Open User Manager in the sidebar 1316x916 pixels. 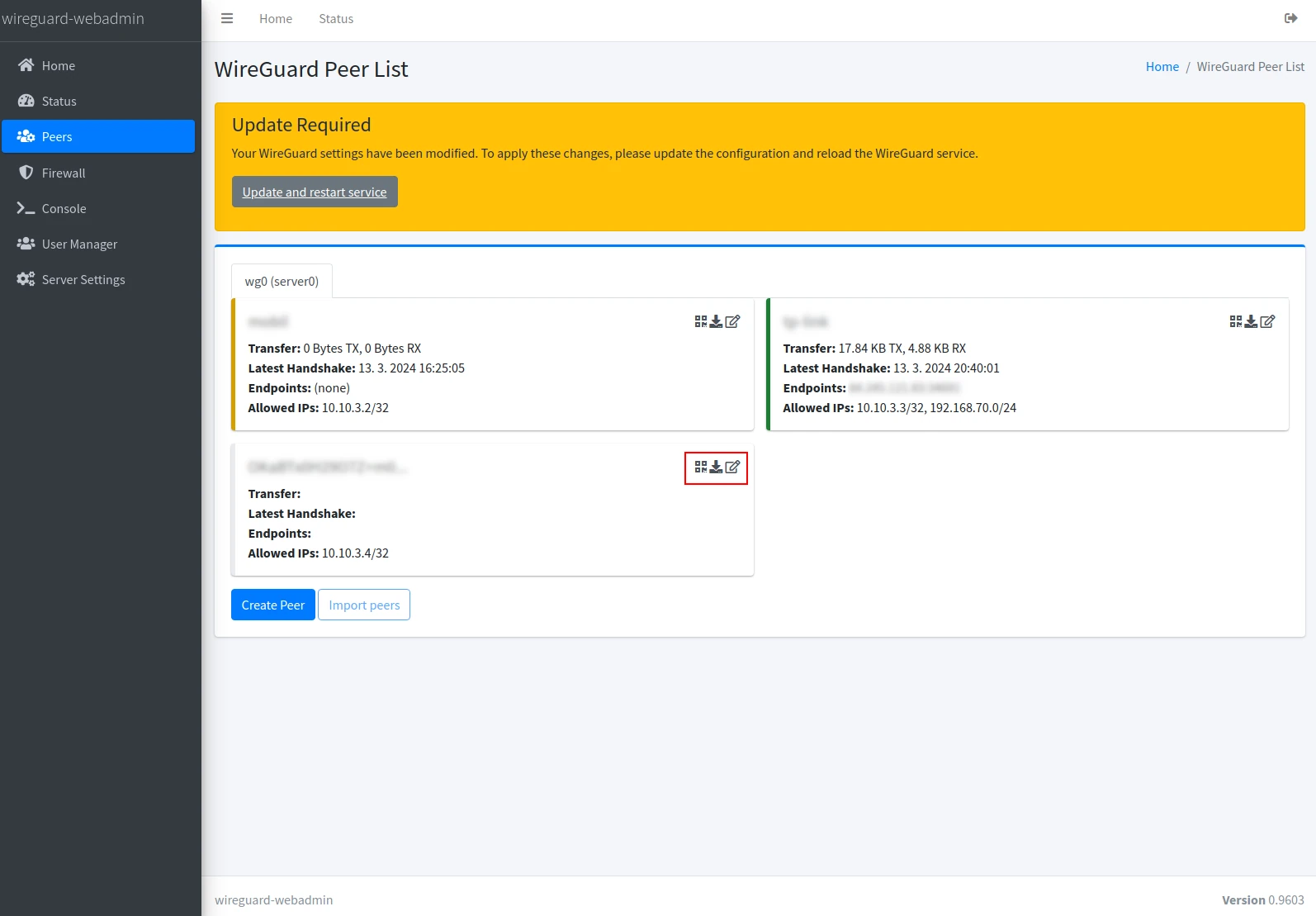pyautogui.click(x=98, y=244)
